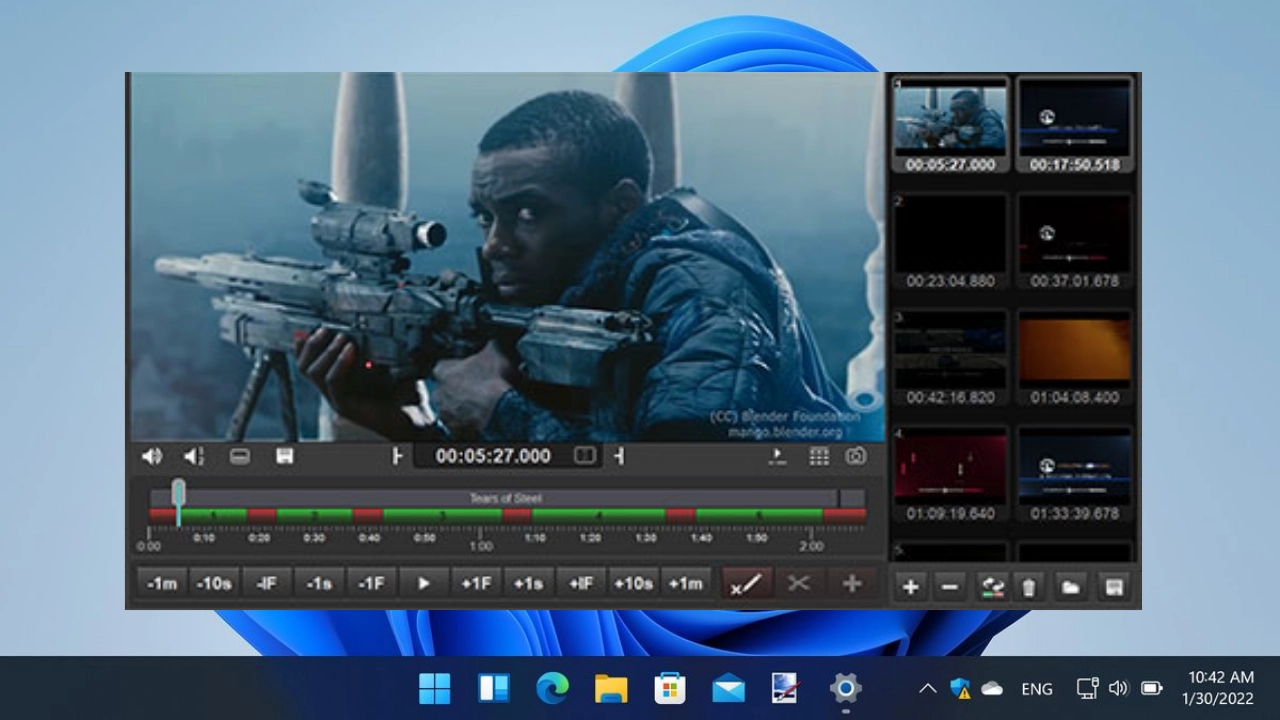Viewport: 1280px width, 720px height.
Task: Select the segment thumbnail at 00:17:50.518
Action: (1075, 126)
